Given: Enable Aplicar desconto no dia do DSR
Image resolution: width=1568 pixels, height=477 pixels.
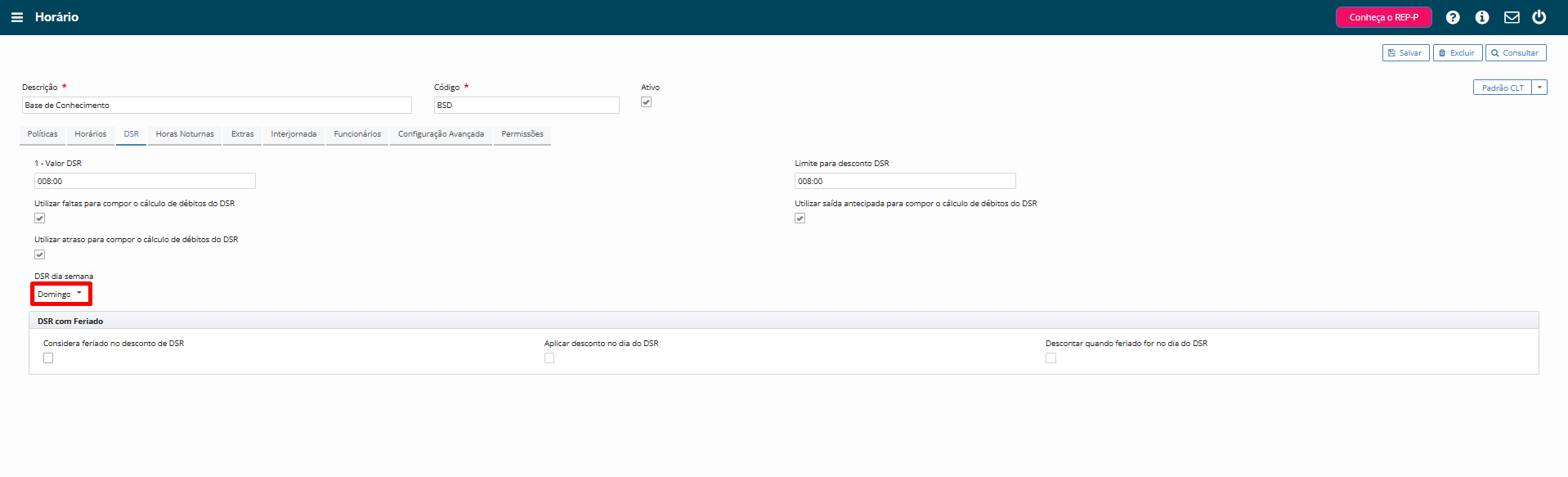Looking at the screenshot, I should tap(549, 358).
